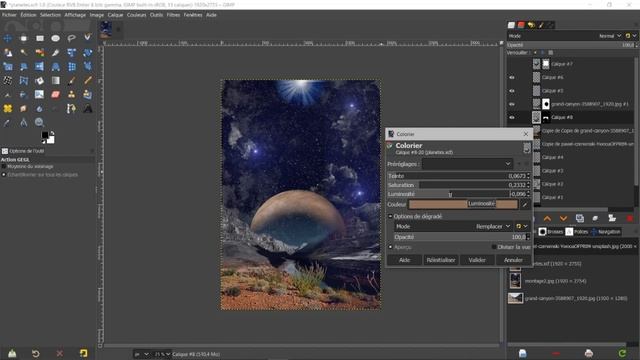This screenshot has width=640, height=360.
Task: Select the Paintbrush tool
Action: click(x=71, y=80)
